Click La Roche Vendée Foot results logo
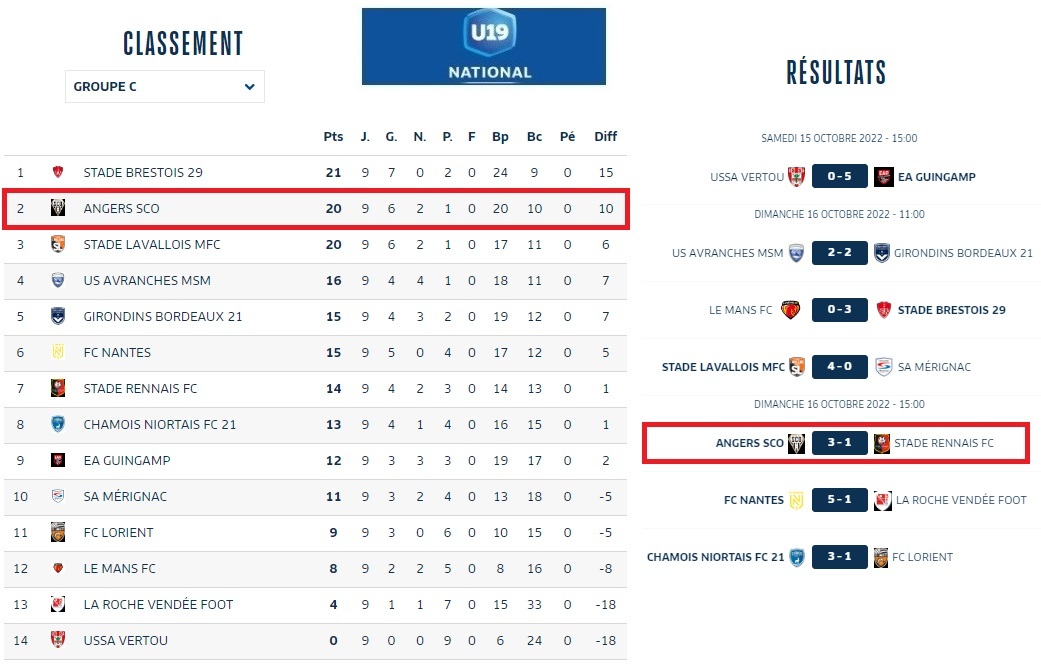The width and height of the screenshot is (1041, 666). pyautogui.click(x=883, y=500)
